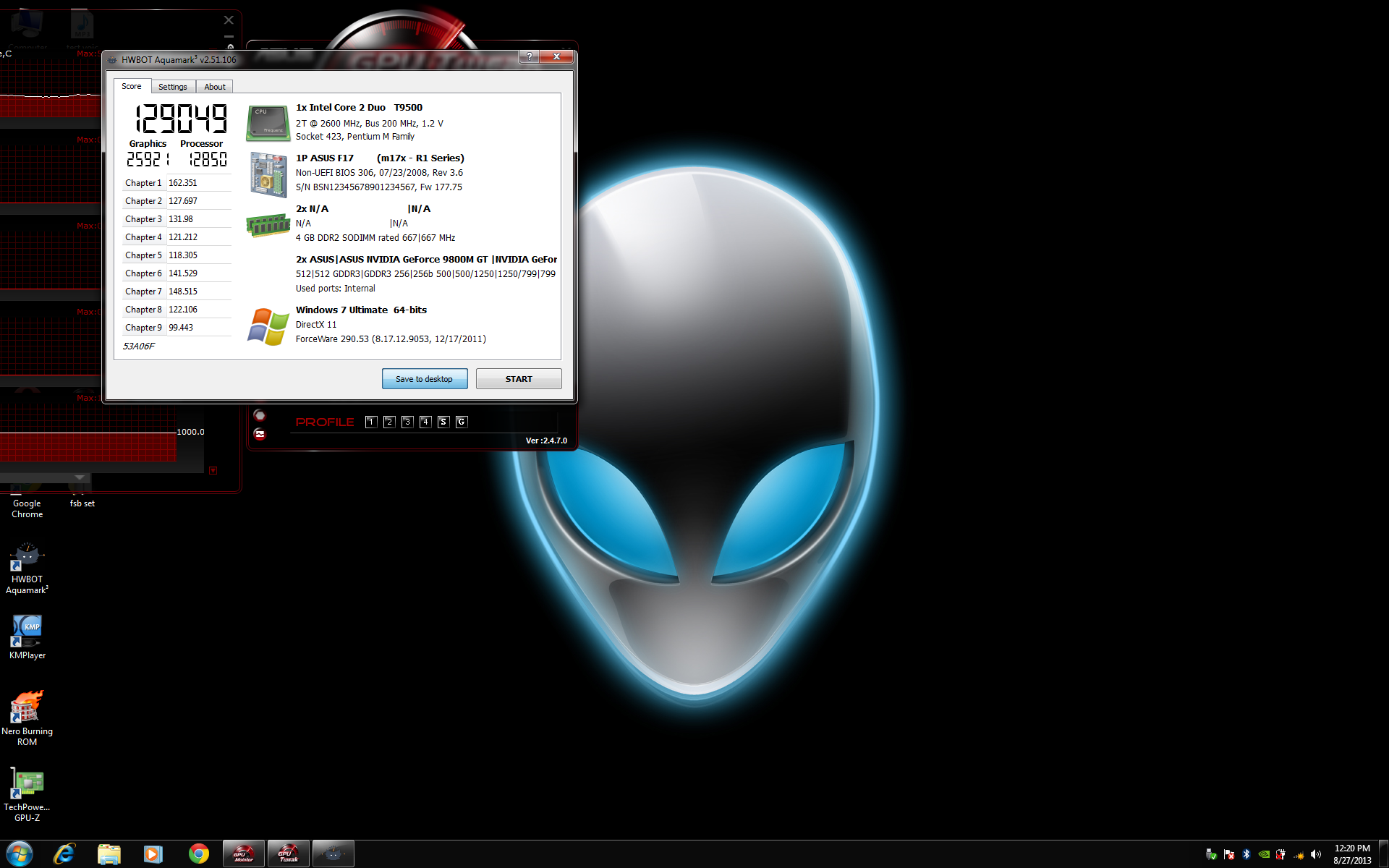Click the red monitor graph icon in GPU Tweak
Viewport: 1389px width, 868px height.
click(260, 434)
